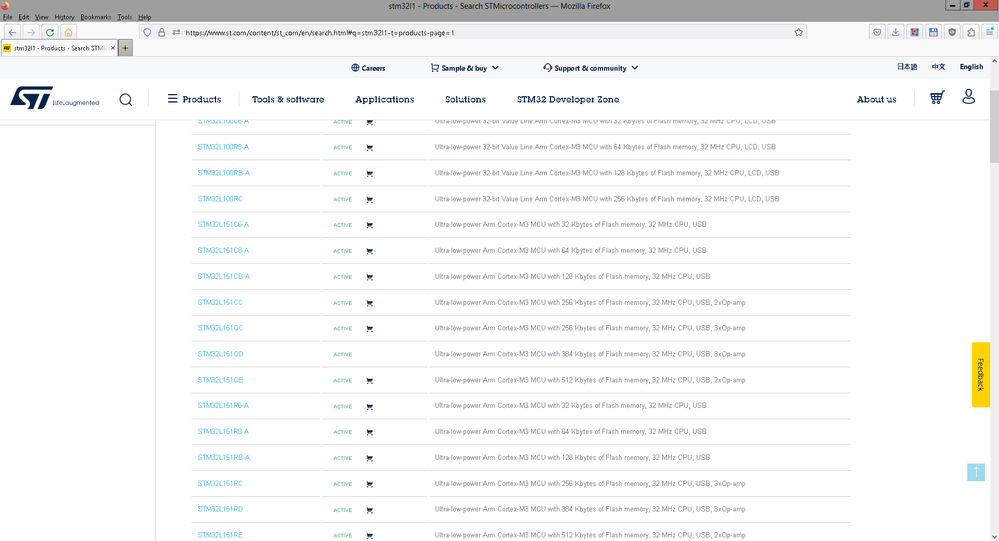
Task: Add STM32L100R8-A to cart
Action: point(370,147)
